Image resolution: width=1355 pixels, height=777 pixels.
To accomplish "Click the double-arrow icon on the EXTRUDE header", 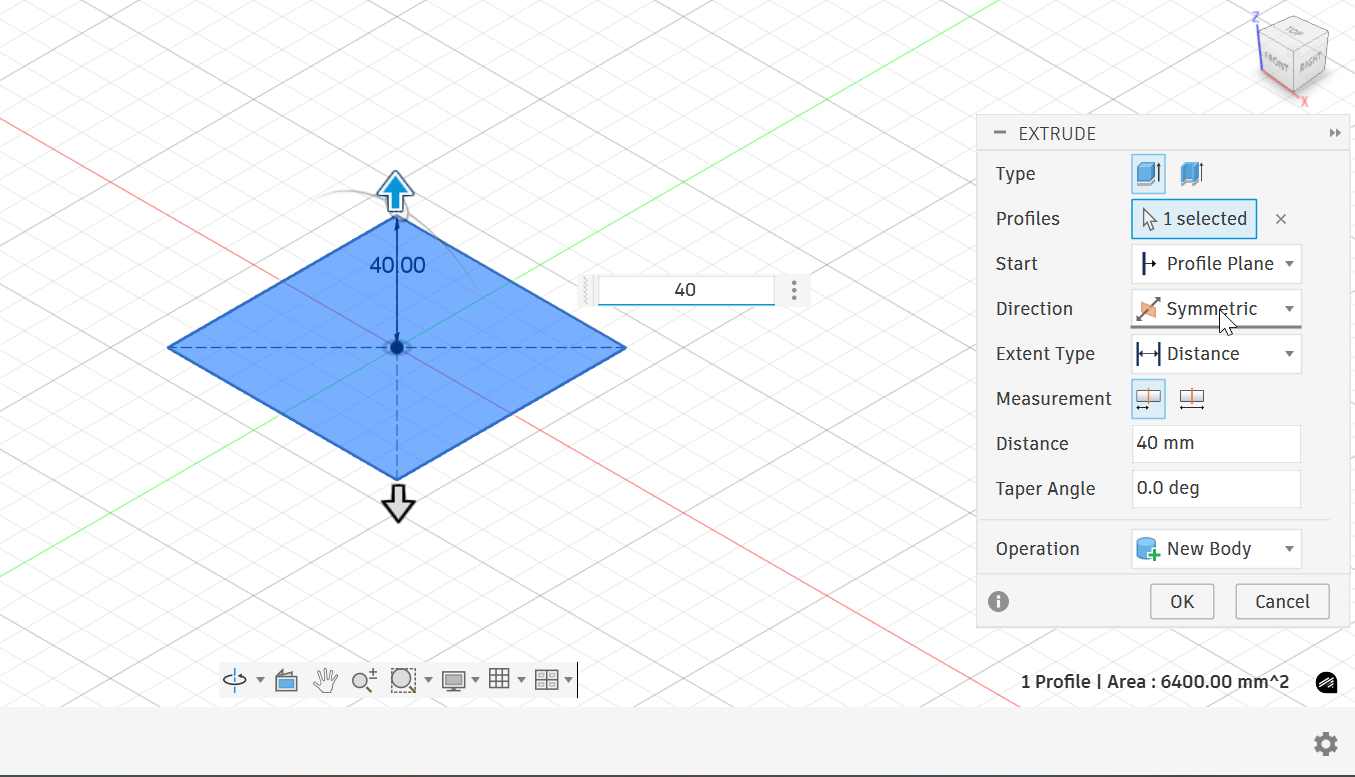I will [x=1334, y=133].
